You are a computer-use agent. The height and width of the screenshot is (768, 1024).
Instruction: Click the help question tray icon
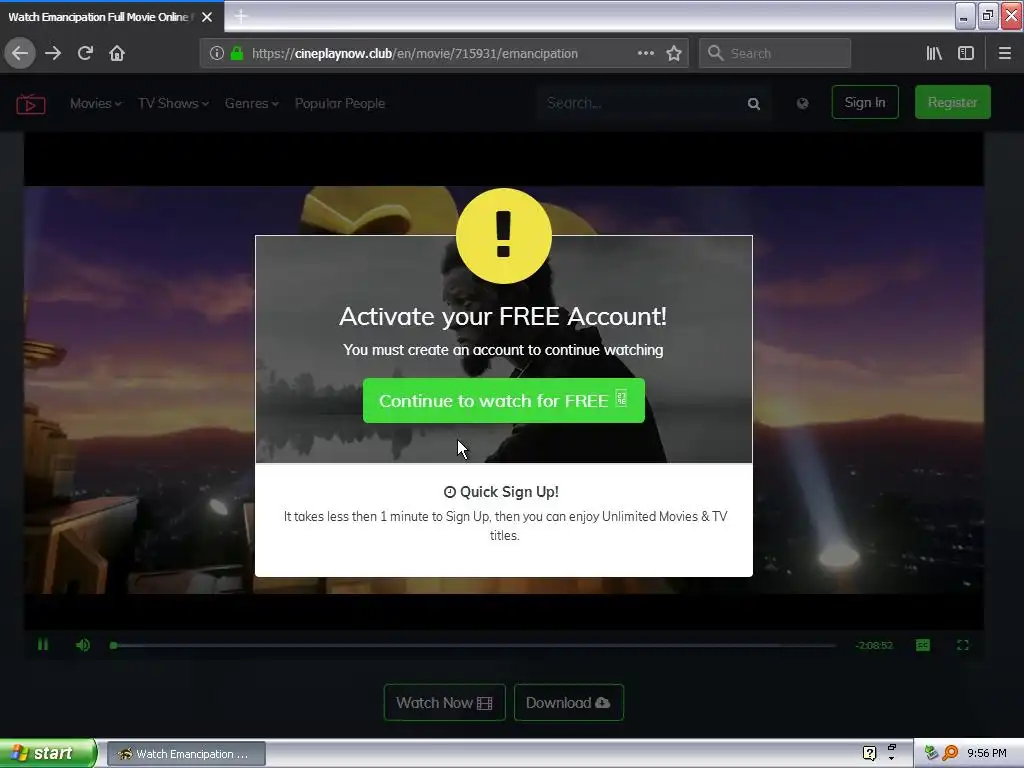[869, 753]
